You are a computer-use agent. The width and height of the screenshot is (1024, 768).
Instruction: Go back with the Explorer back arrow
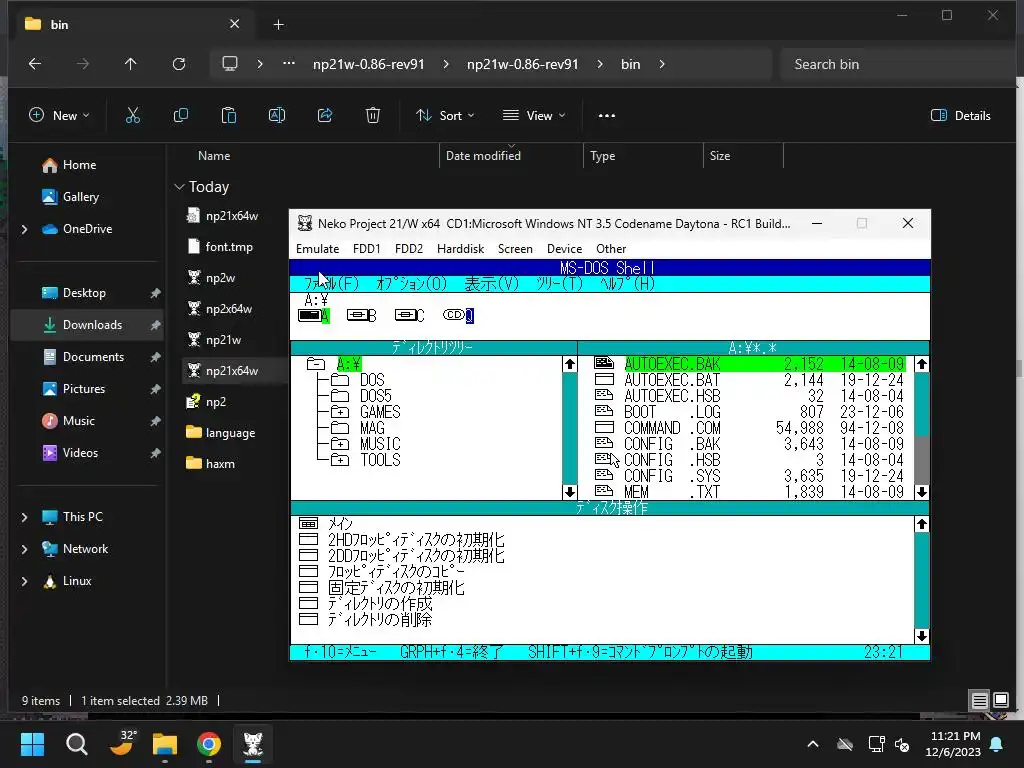[35, 64]
